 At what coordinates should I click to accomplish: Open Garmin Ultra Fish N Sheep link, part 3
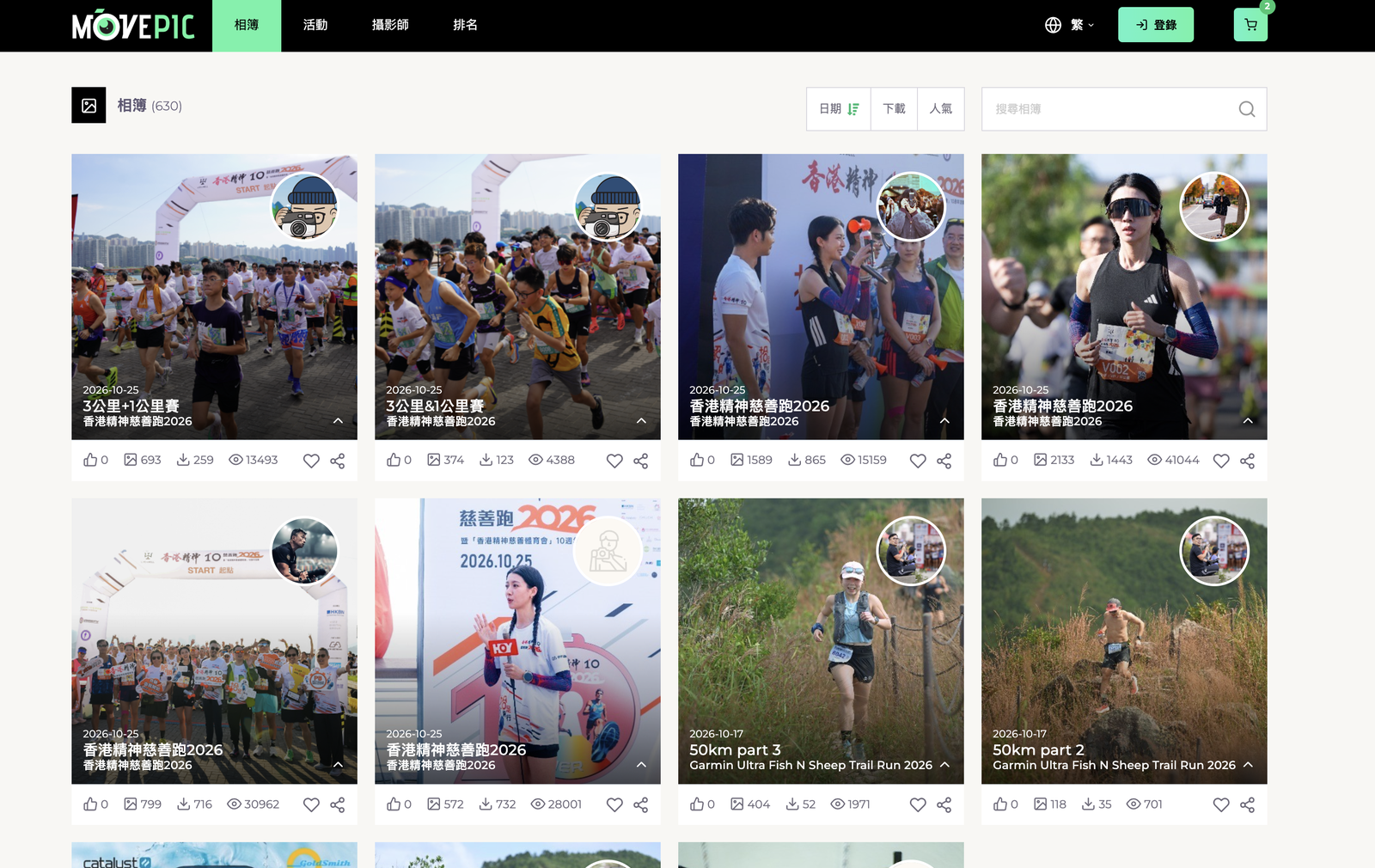pyautogui.click(x=810, y=765)
